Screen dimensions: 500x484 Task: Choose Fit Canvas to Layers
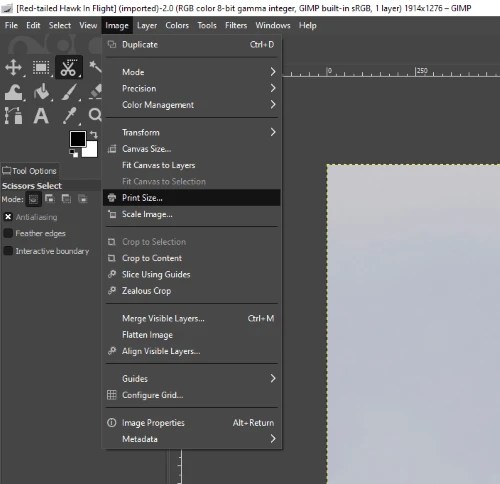click(191, 165)
